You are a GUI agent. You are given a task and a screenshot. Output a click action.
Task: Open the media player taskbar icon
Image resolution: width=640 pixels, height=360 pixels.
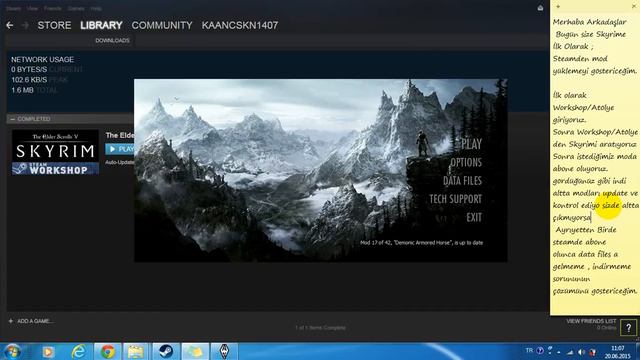click(48, 351)
